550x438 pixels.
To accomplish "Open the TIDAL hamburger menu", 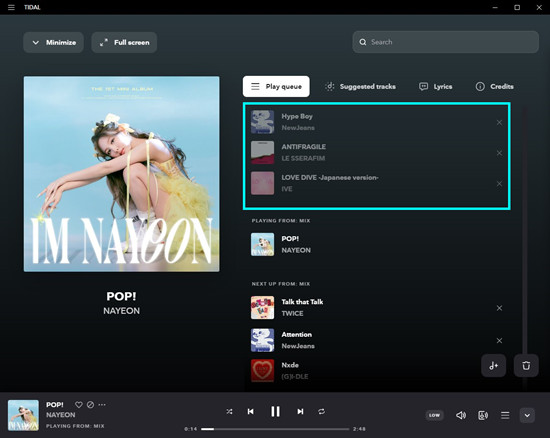I will (11, 7).
